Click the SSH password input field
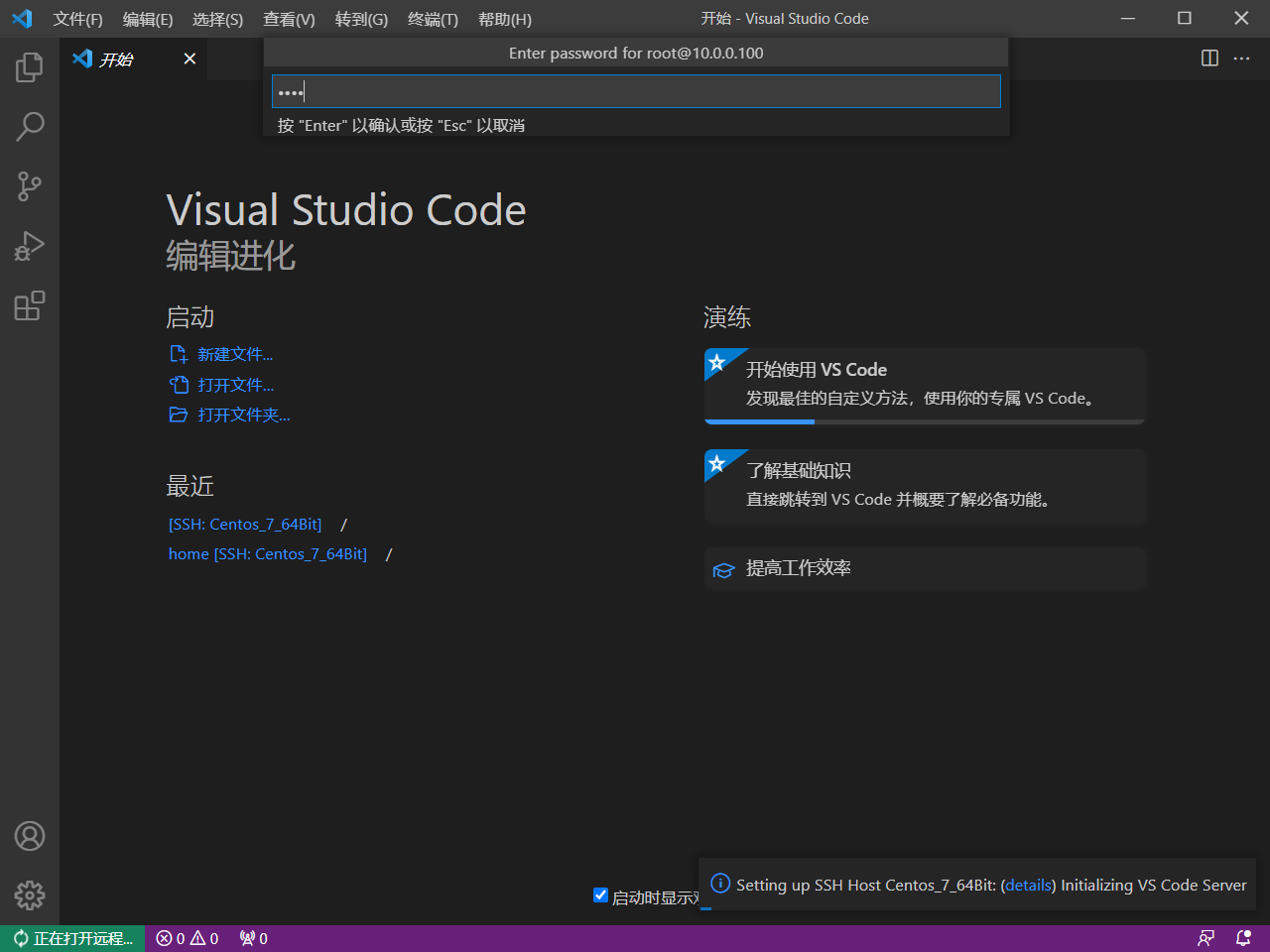 [636, 91]
